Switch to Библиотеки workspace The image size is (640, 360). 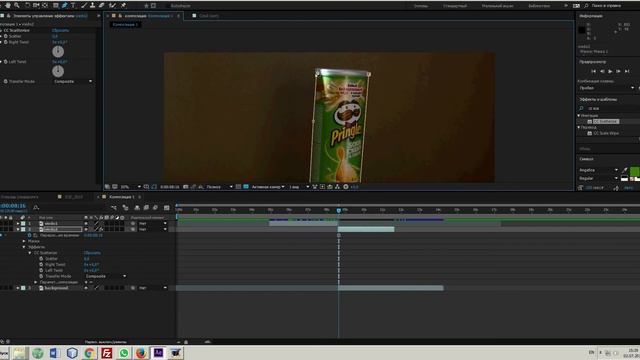[539, 6]
